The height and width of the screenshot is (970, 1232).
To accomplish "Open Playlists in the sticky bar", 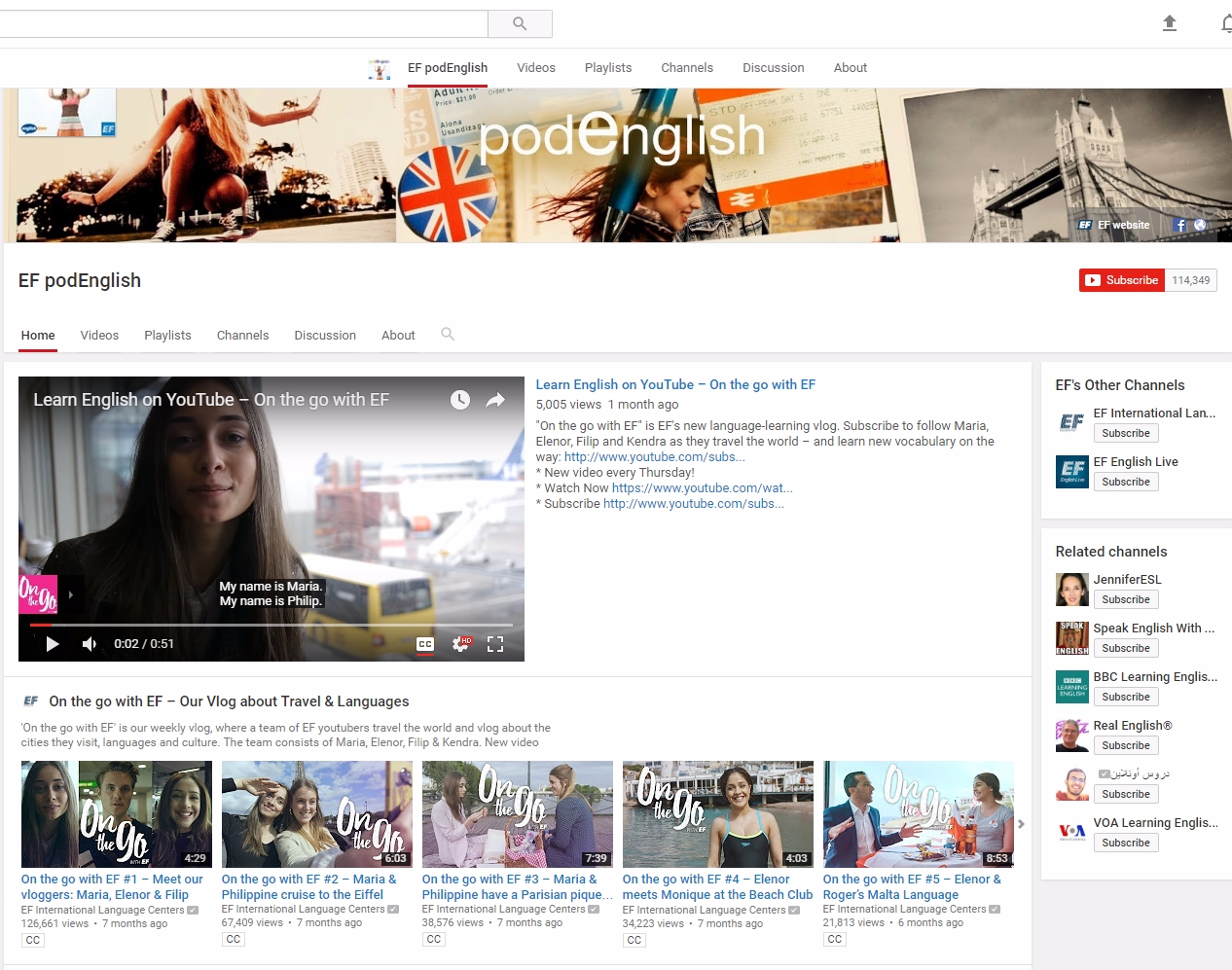I will 608,68.
